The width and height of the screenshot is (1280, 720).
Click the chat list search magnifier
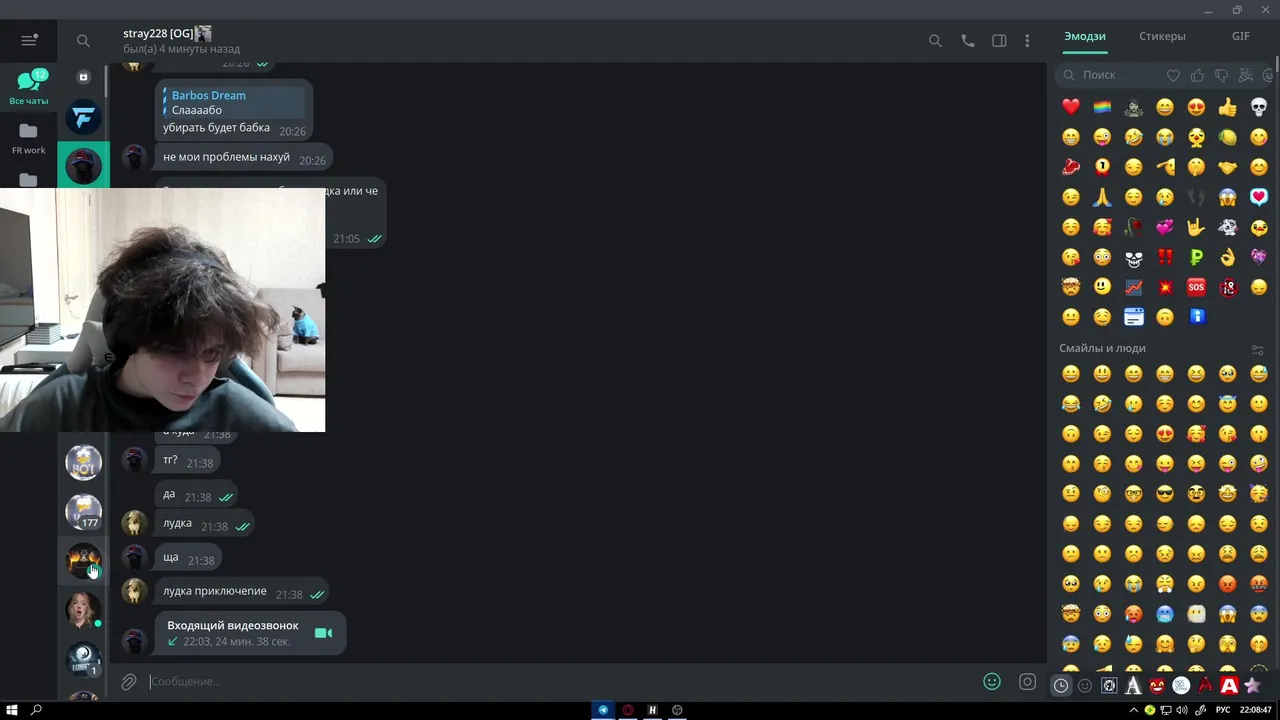tap(83, 41)
